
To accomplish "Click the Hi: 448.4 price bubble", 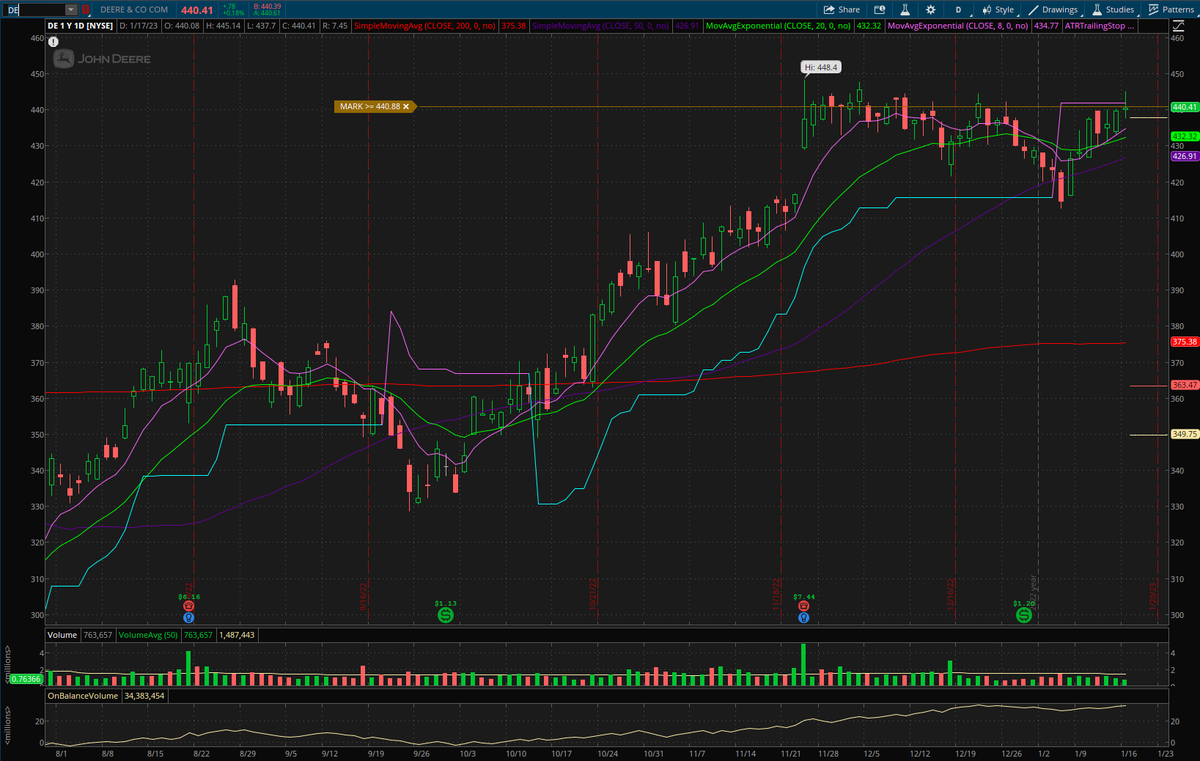I will coord(820,67).
